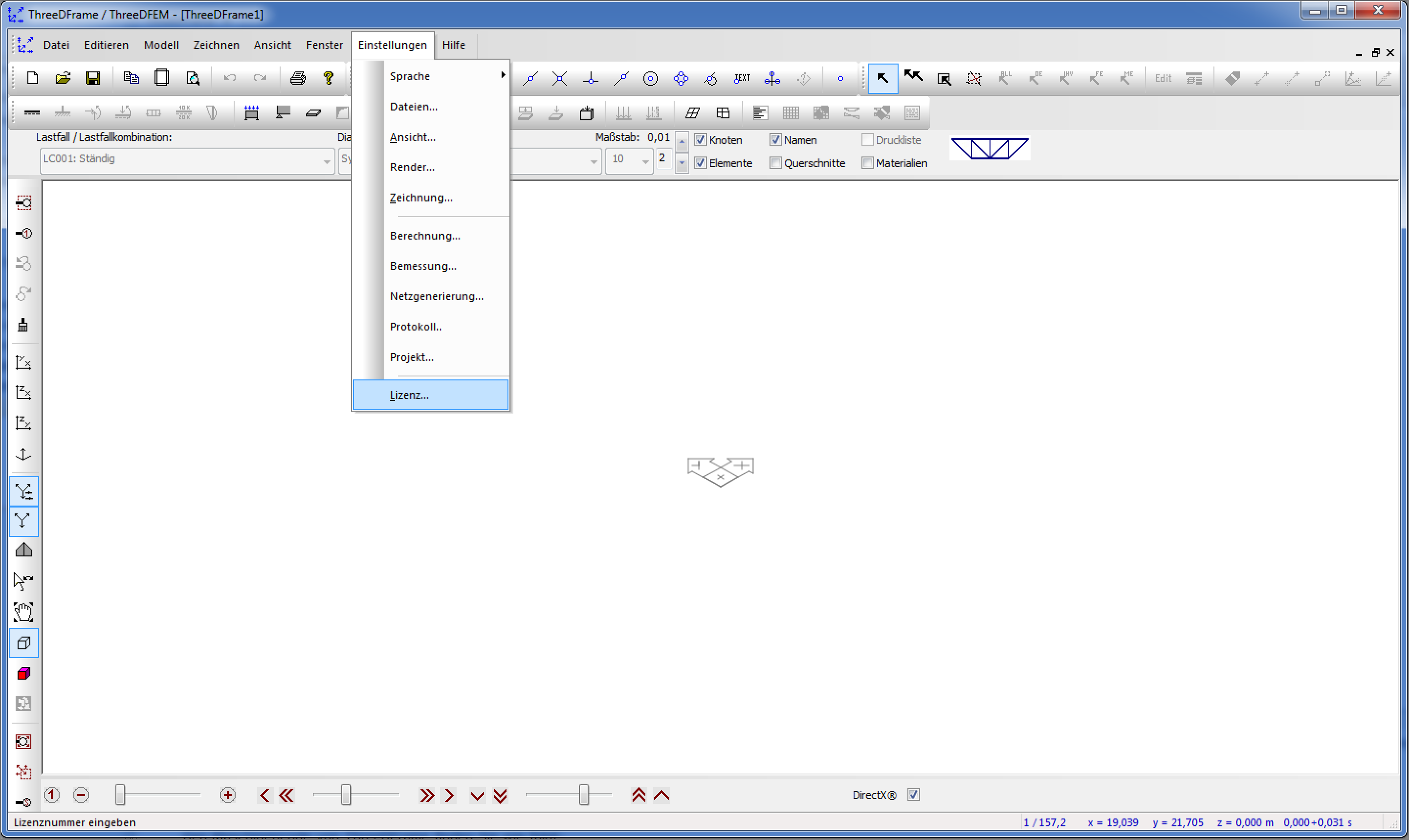The height and width of the screenshot is (840, 1409).
Task: Click the print preview magnifier icon
Action: click(193, 78)
